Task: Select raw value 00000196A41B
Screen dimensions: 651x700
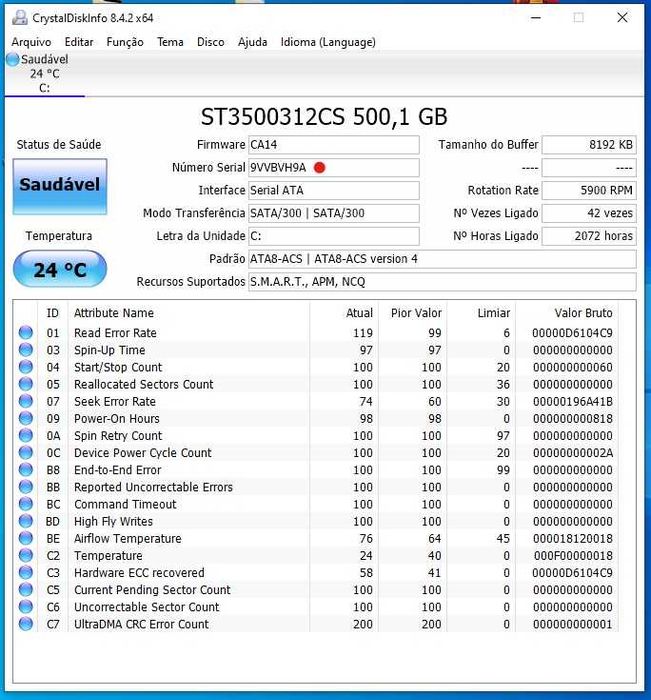Action: tap(573, 402)
